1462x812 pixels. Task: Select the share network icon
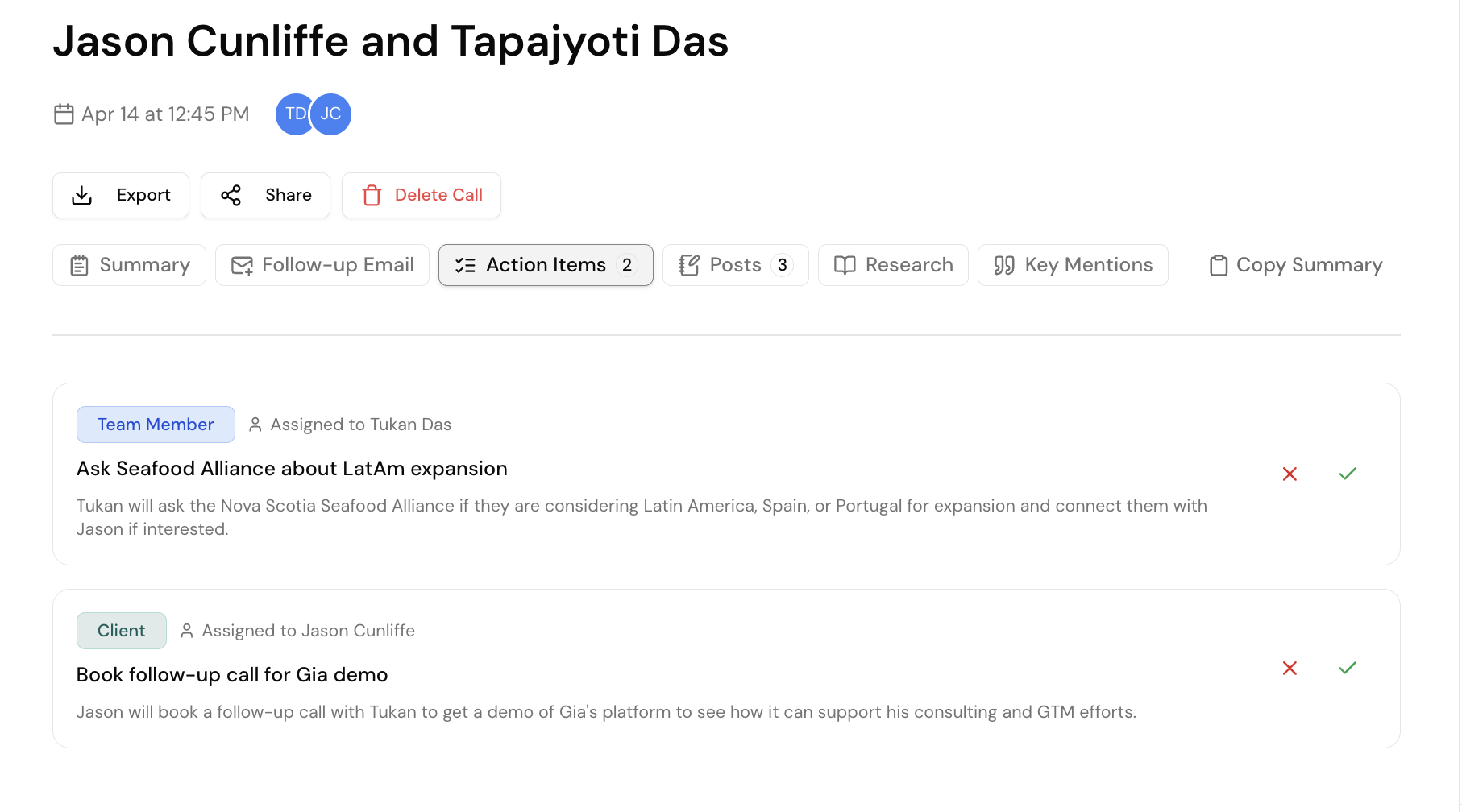(x=231, y=195)
